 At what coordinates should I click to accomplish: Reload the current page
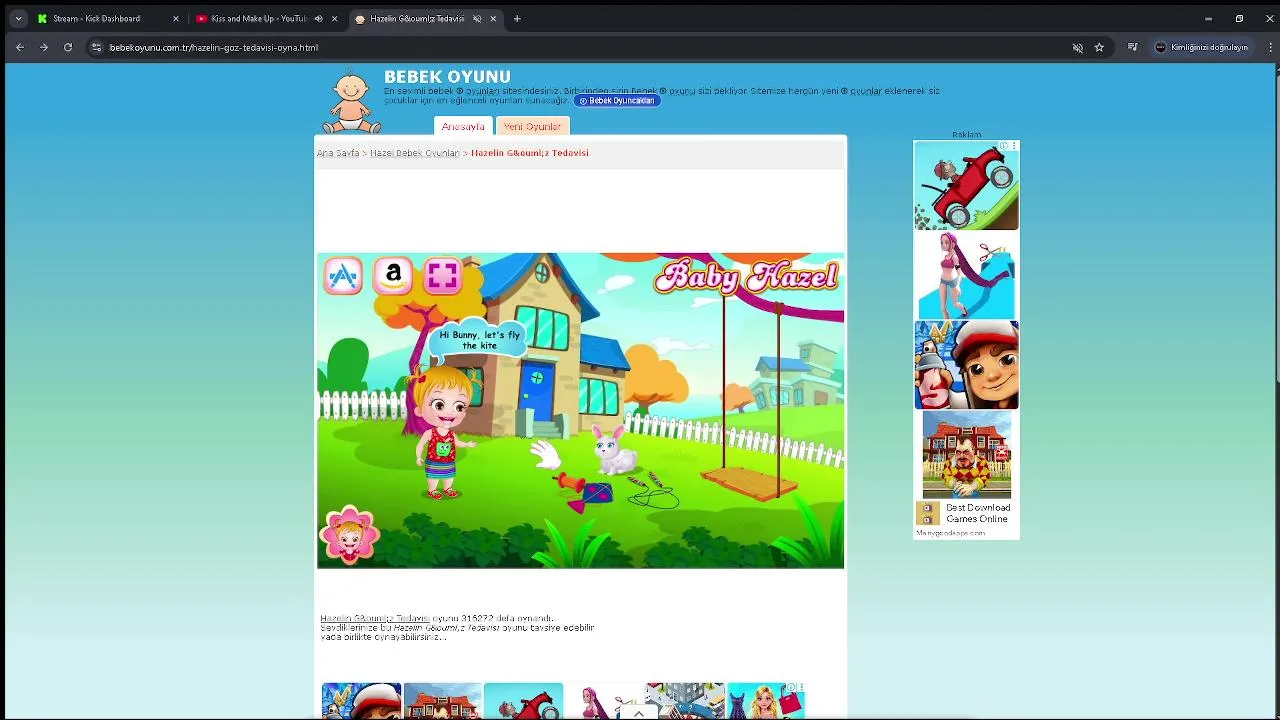(x=68, y=47)
